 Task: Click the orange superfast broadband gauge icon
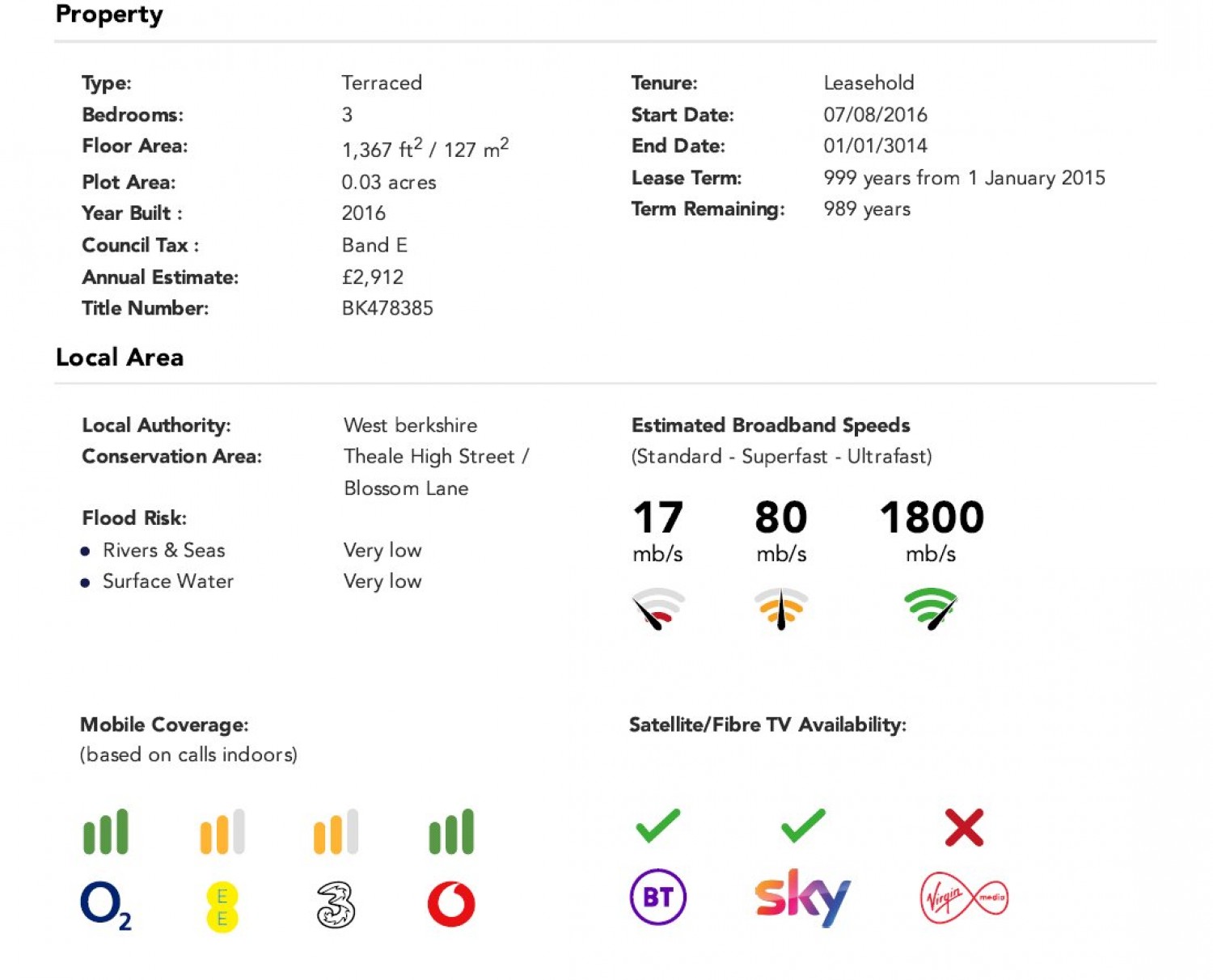click(x=780, y=609)
